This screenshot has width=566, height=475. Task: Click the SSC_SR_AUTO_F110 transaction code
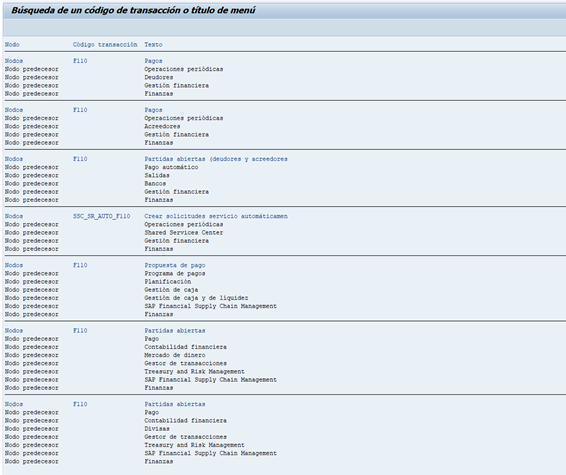click(101, 216)
